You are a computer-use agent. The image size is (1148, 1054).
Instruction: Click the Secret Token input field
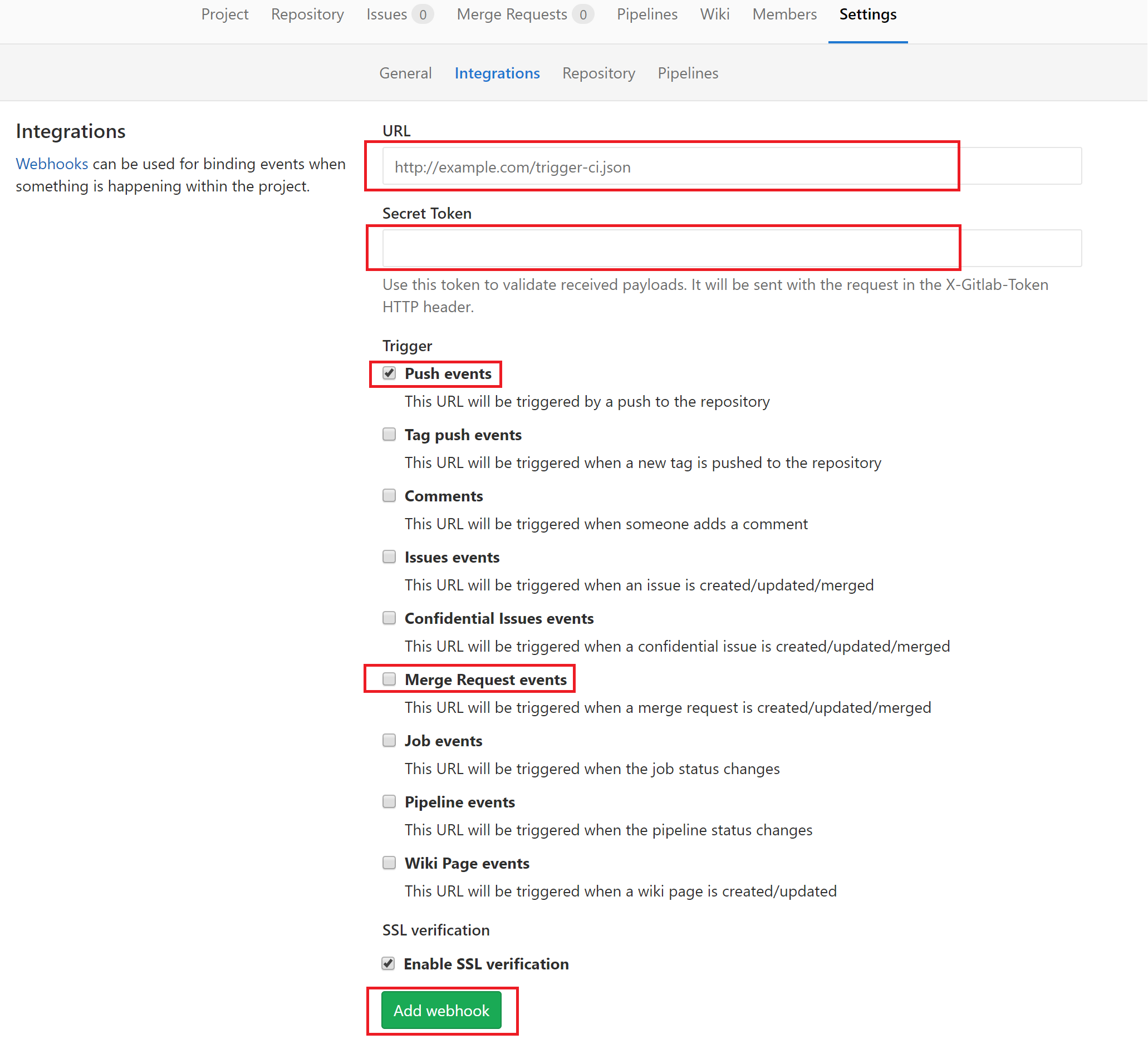pyautogui.click(x=732, y=249)
